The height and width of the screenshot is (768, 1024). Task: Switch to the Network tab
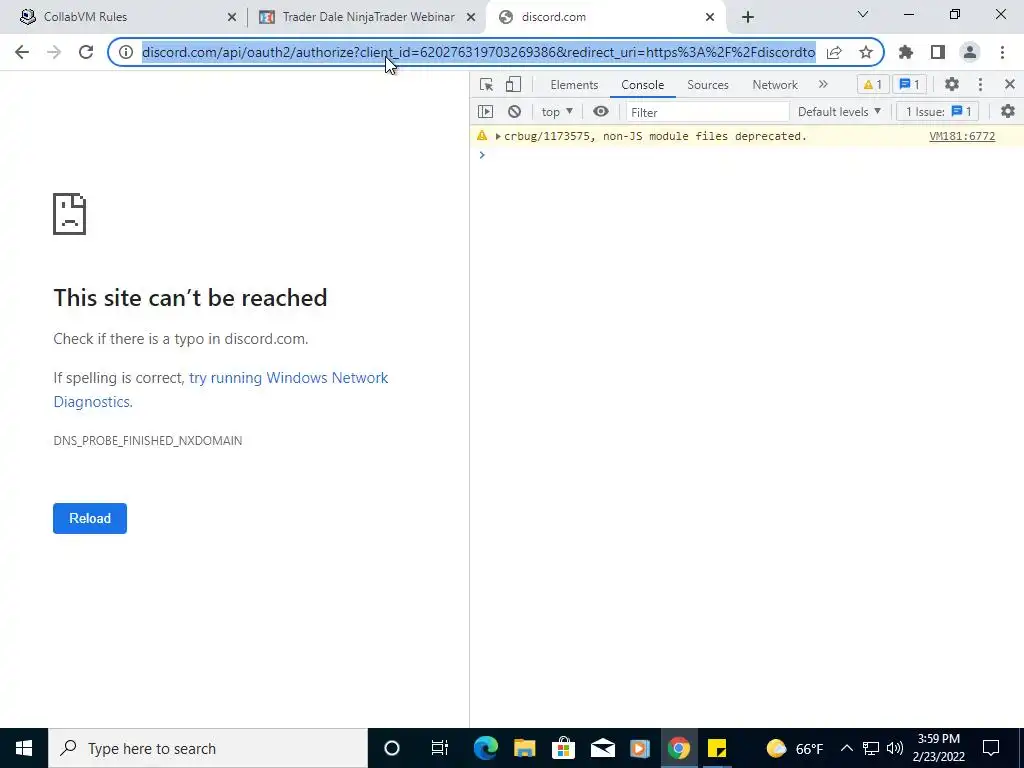pos(775,85)
